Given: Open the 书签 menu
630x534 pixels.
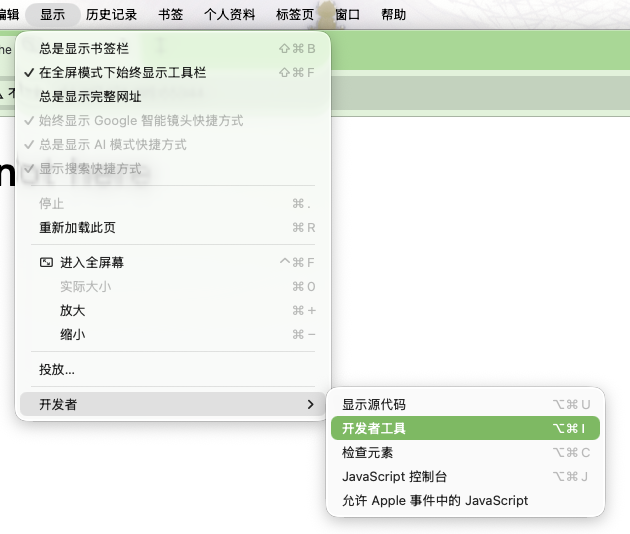Looking at the screenshot, I should 170,15.
